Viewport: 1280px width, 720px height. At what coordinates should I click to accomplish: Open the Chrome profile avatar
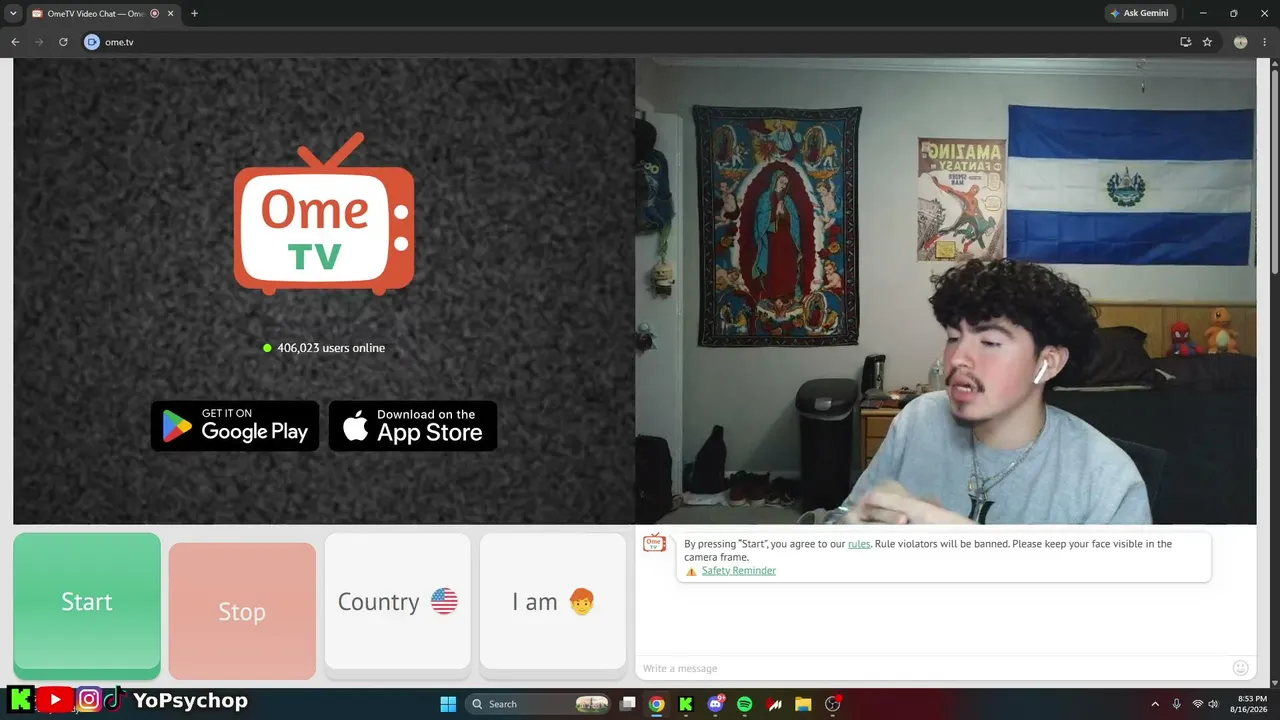coord(1241,42)
